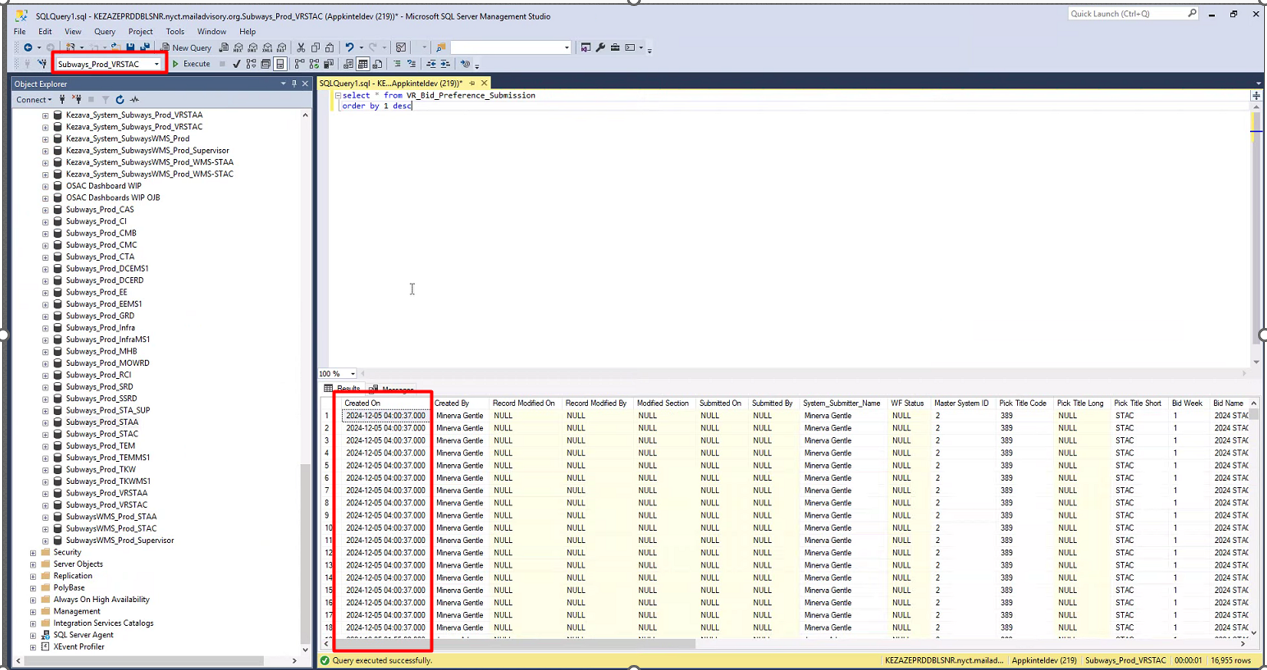The image size is (1267, 670).
Task: Open the Help menu
Action: 247,31
